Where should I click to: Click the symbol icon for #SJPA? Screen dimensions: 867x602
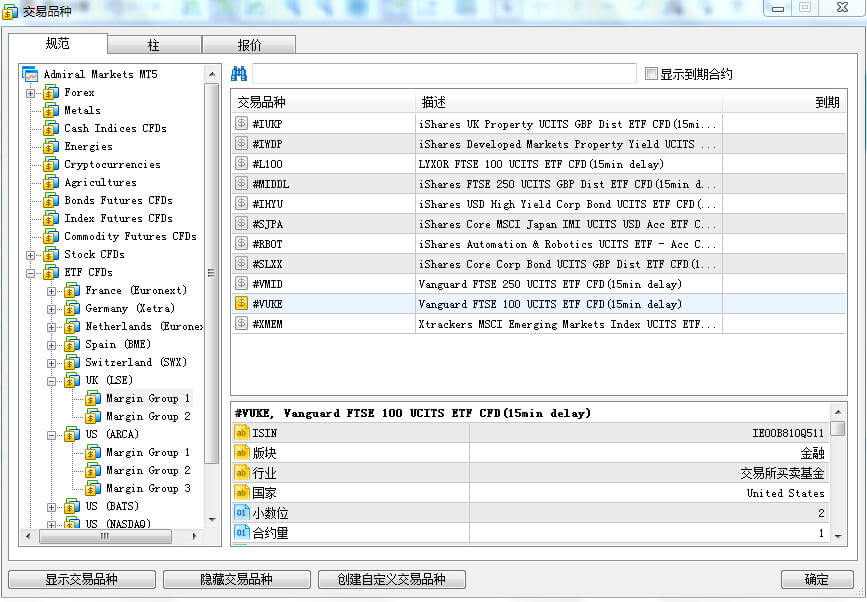[x=241, y=223]
